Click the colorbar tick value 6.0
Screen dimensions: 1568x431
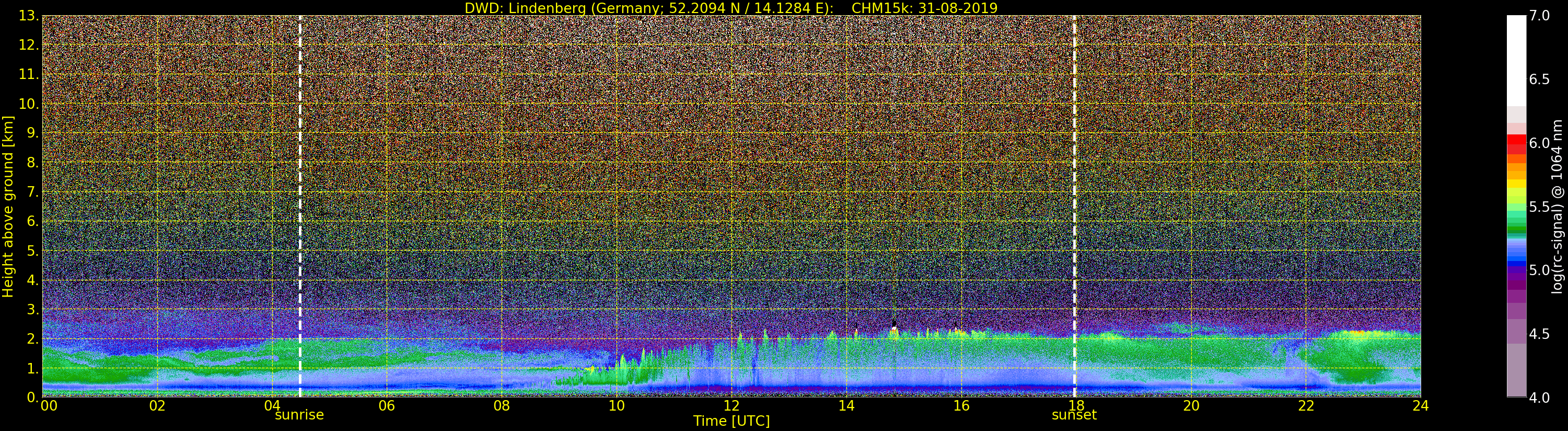click(1539, 143)
